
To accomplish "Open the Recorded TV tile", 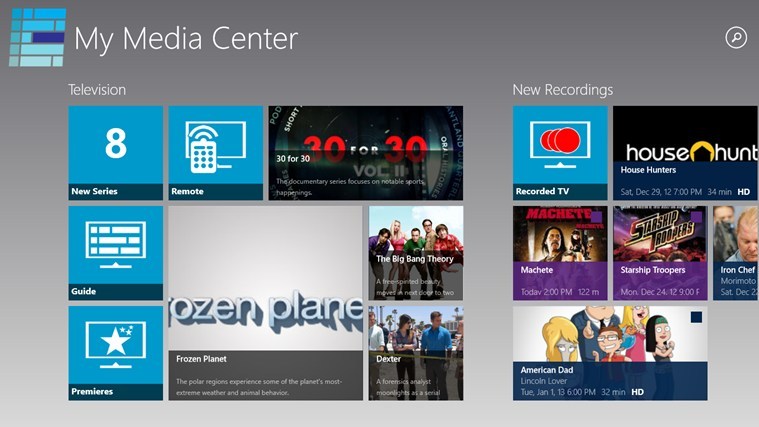I will coord(560,153).
